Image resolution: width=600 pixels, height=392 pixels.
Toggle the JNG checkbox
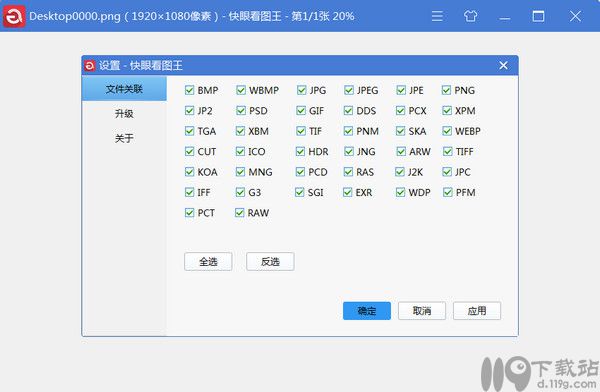(x=349, y=151)
